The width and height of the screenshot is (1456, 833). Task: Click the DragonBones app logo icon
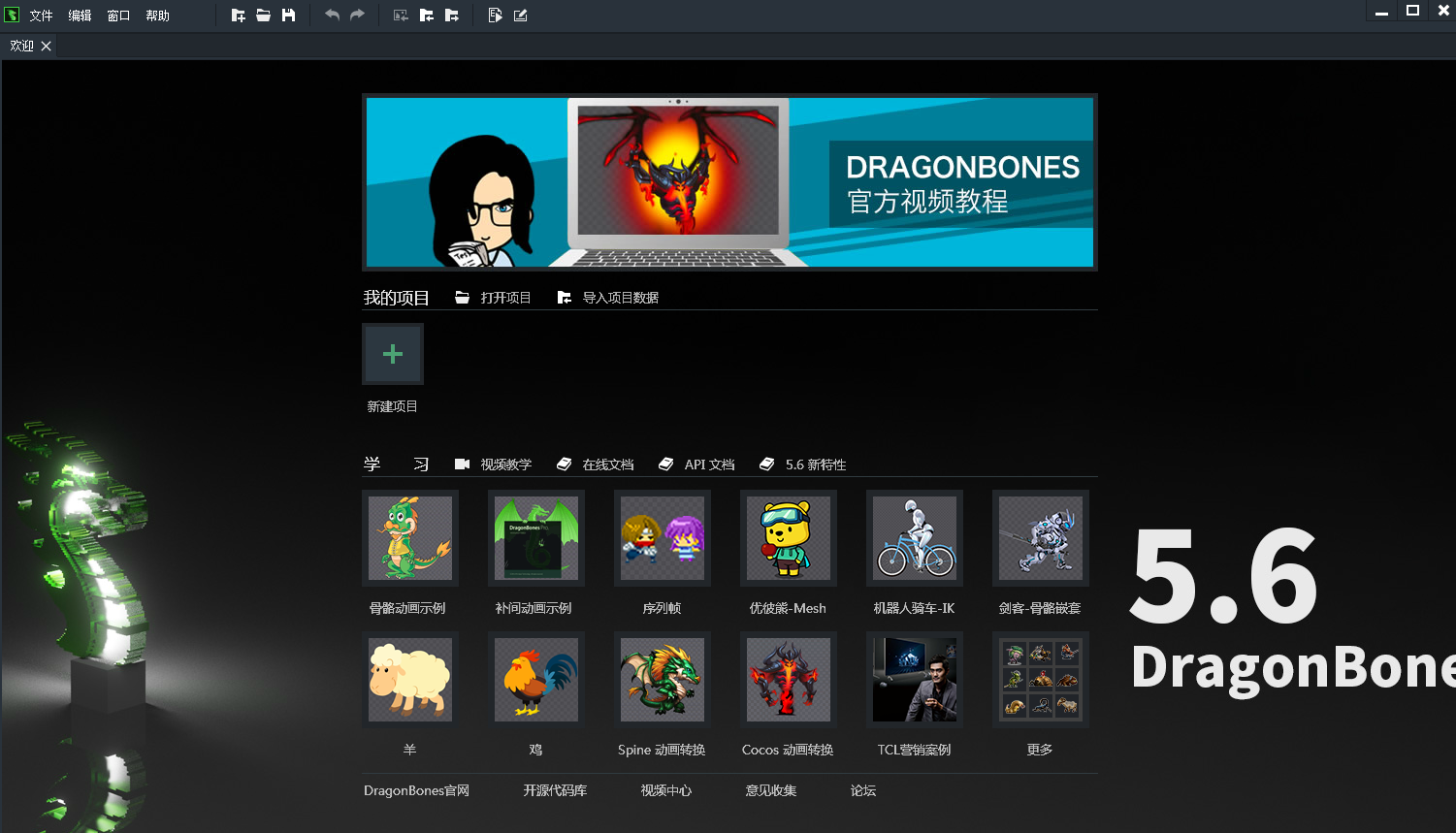(x=12, y=15)
